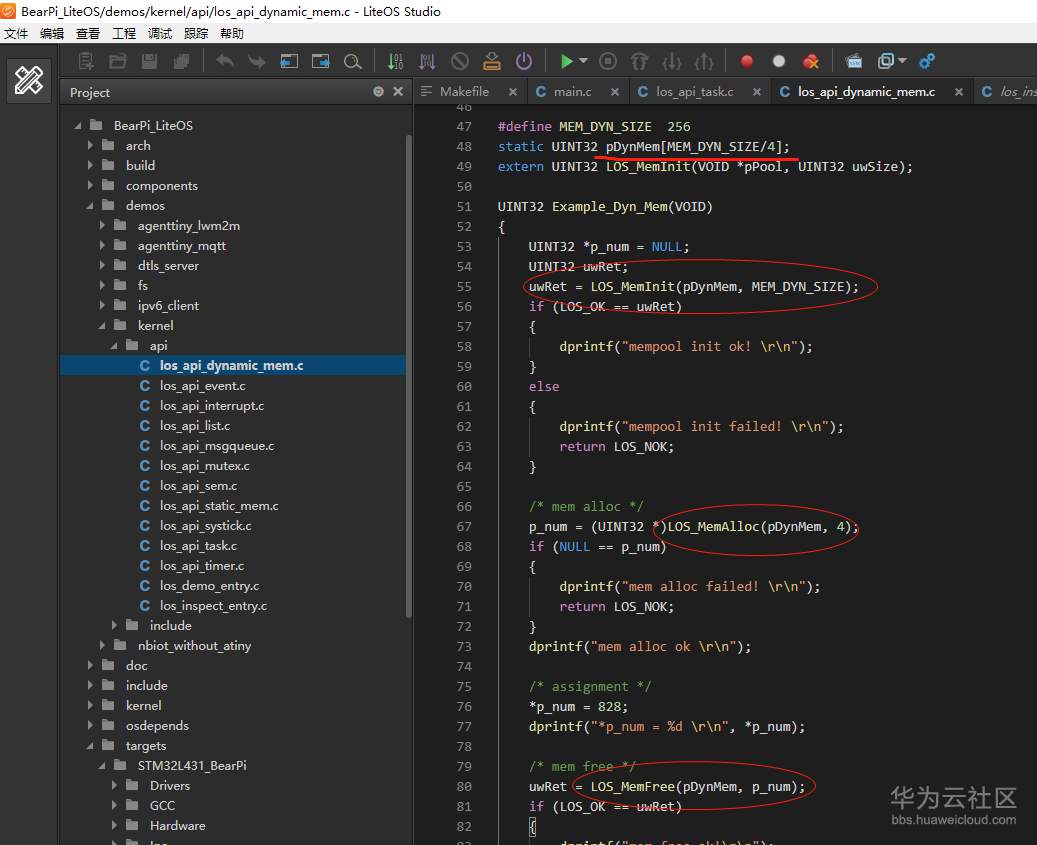Viewport: 1037px width, 845px height.
Task: Expand the nbiot_without_atiny folder
Action: click(104, 646)
